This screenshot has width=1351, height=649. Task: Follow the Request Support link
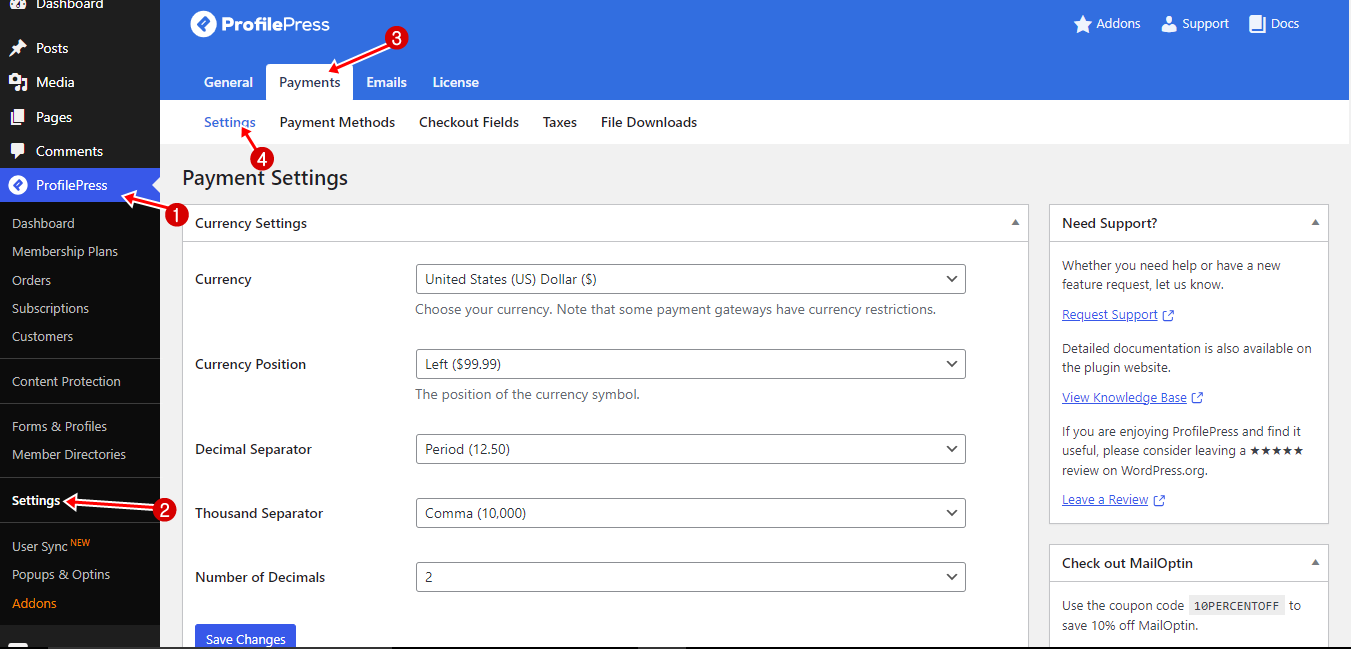point(1110,315)
